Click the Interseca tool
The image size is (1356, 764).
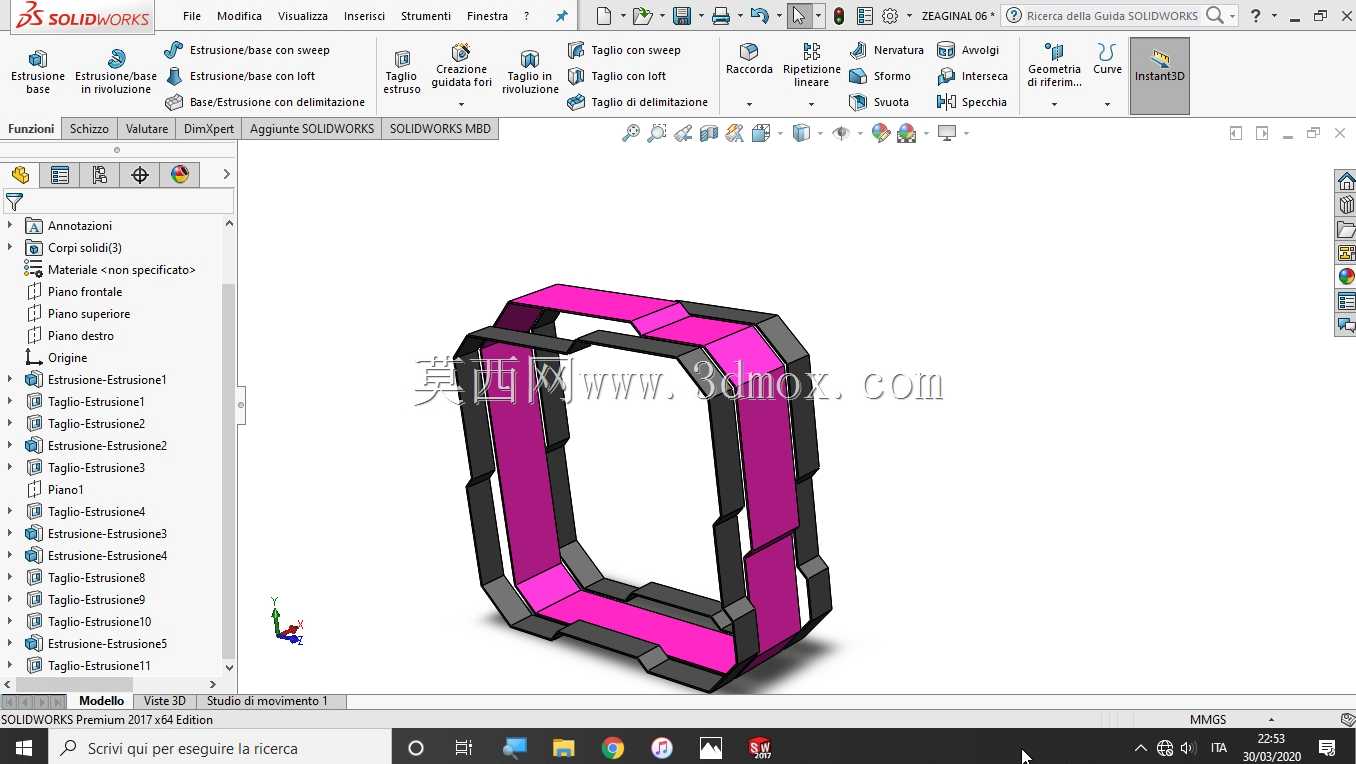tap(972, 76)
